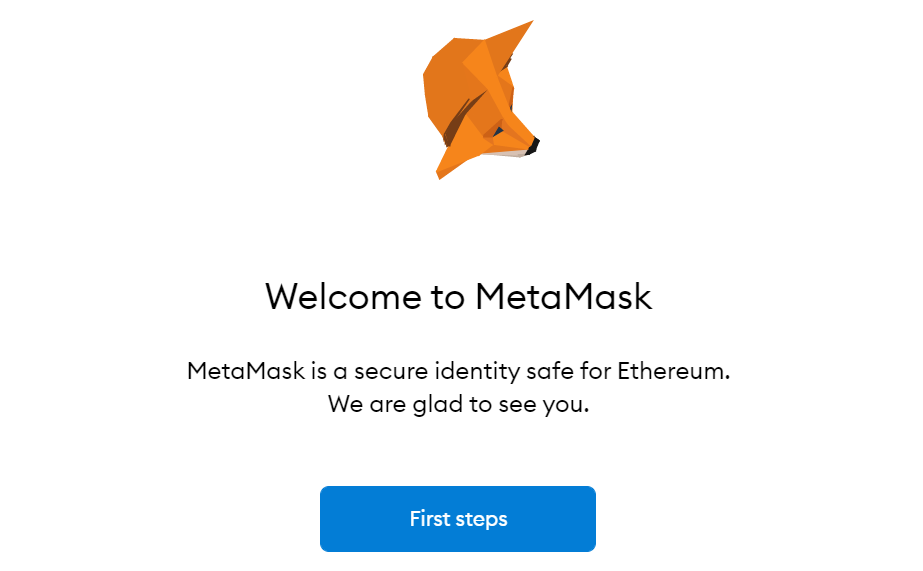Click the fox's dark eye

coord(498,131)
